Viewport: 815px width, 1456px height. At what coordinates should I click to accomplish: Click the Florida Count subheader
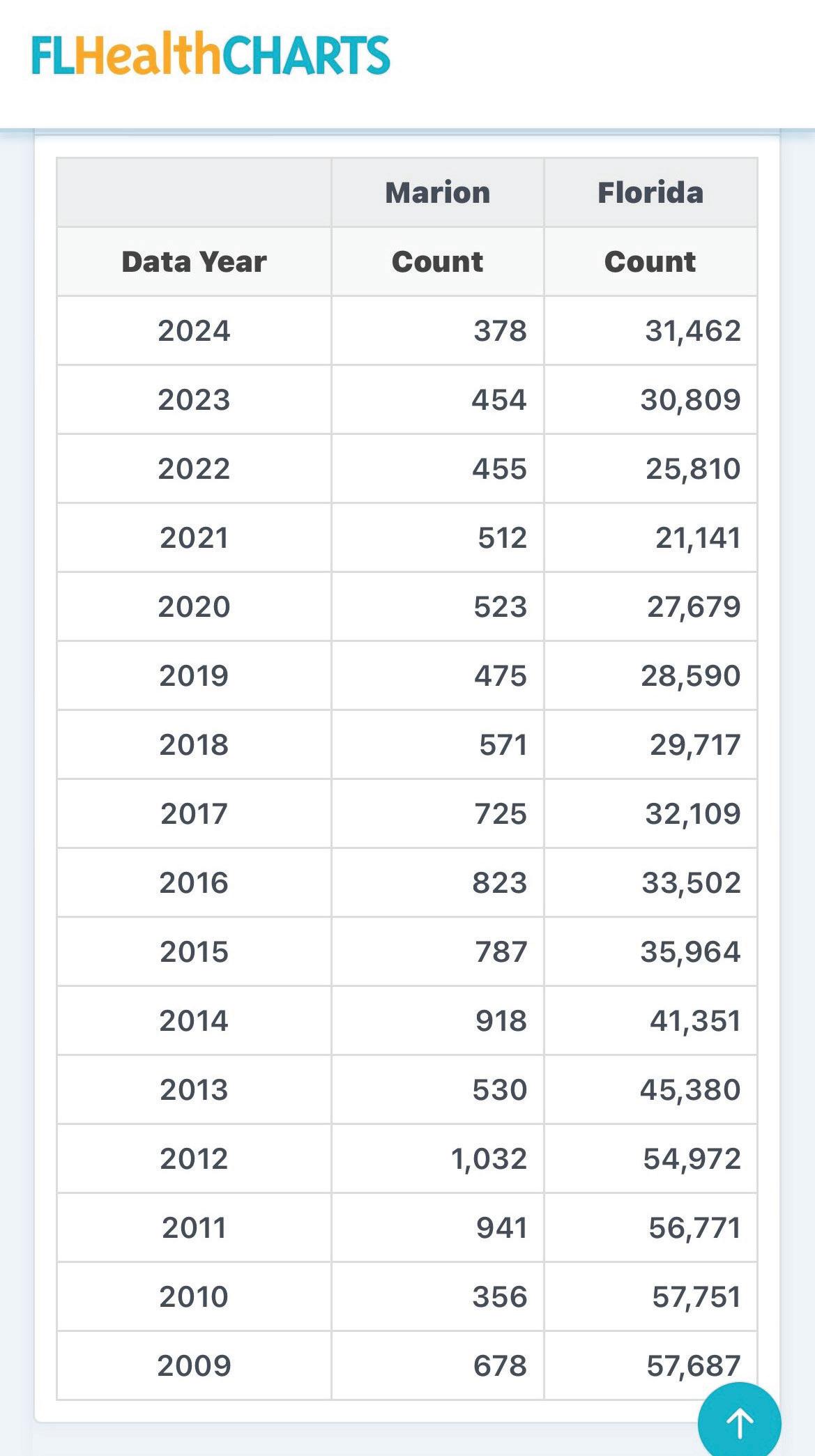point(650,261)
